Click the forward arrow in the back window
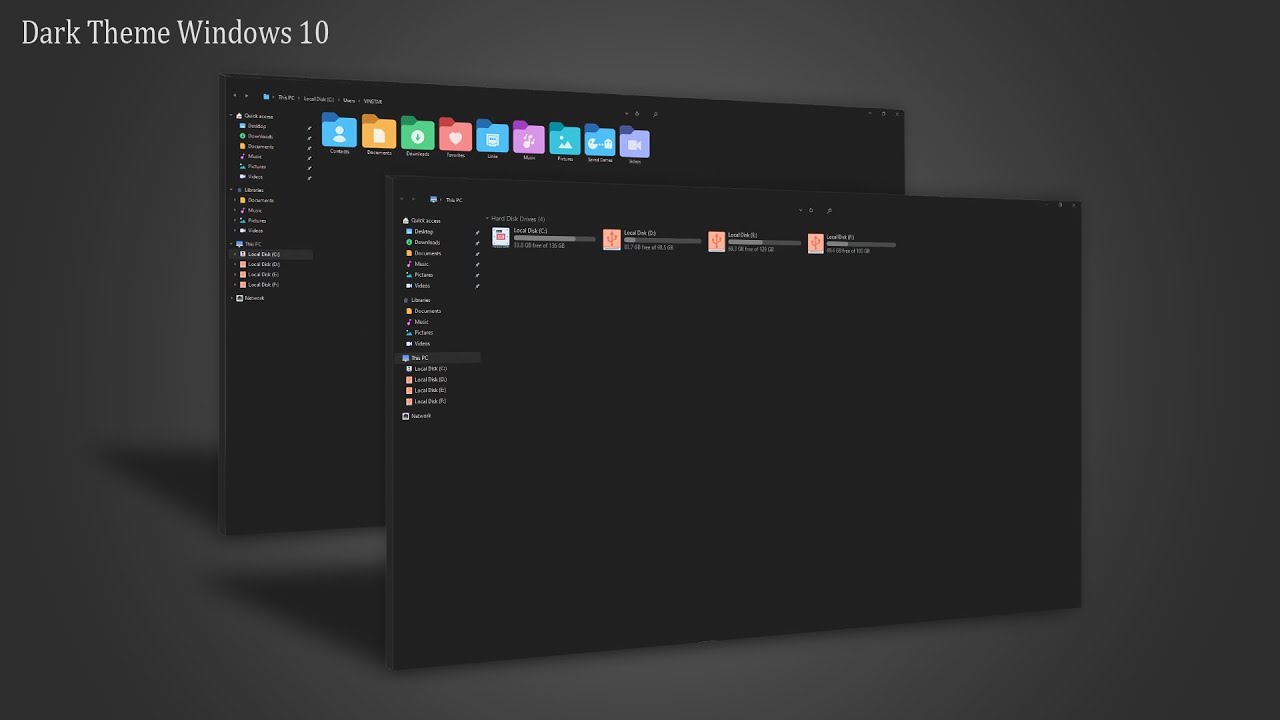 pos(246,95)
